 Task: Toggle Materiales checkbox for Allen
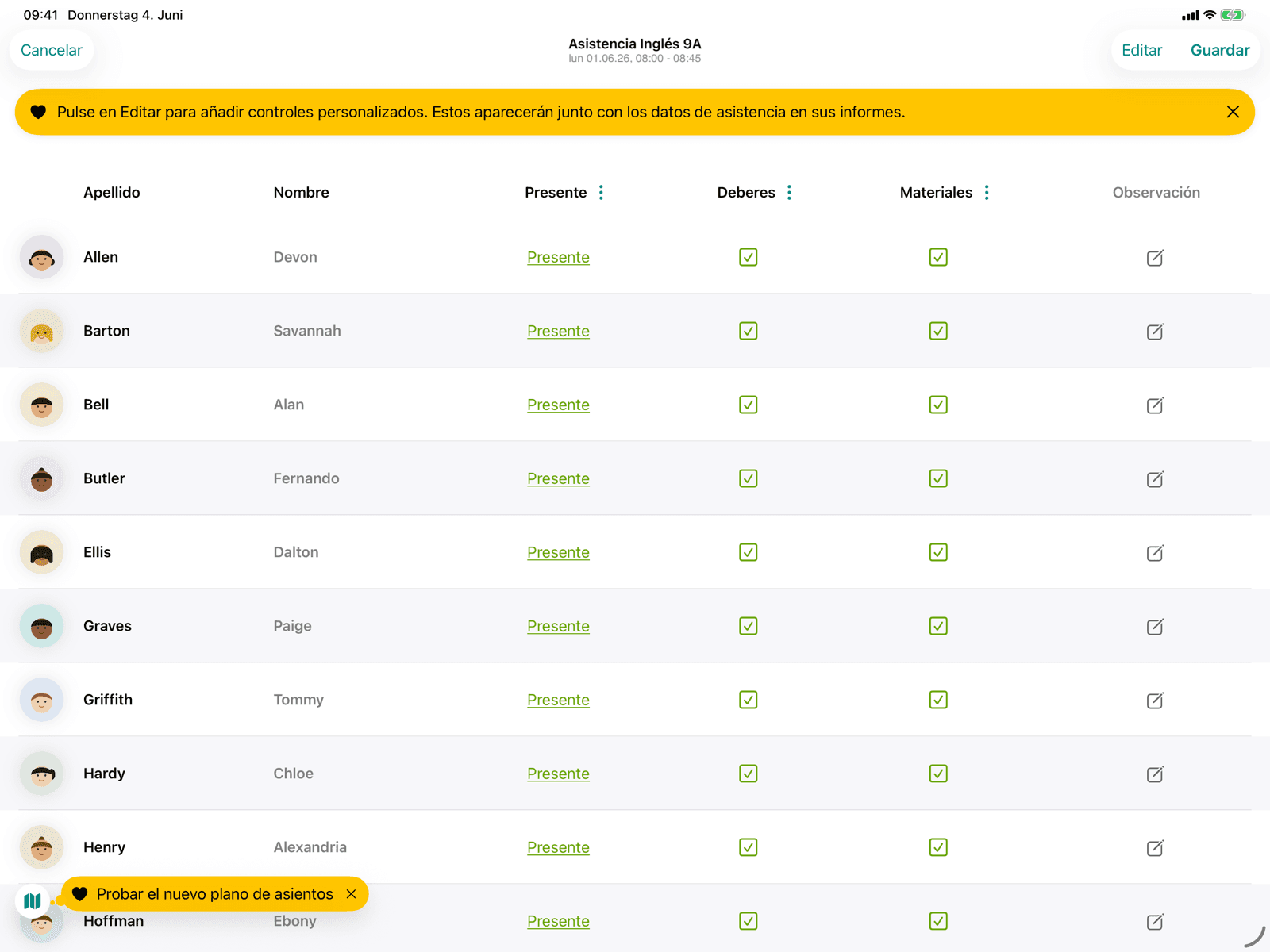(x=938, y=257)
